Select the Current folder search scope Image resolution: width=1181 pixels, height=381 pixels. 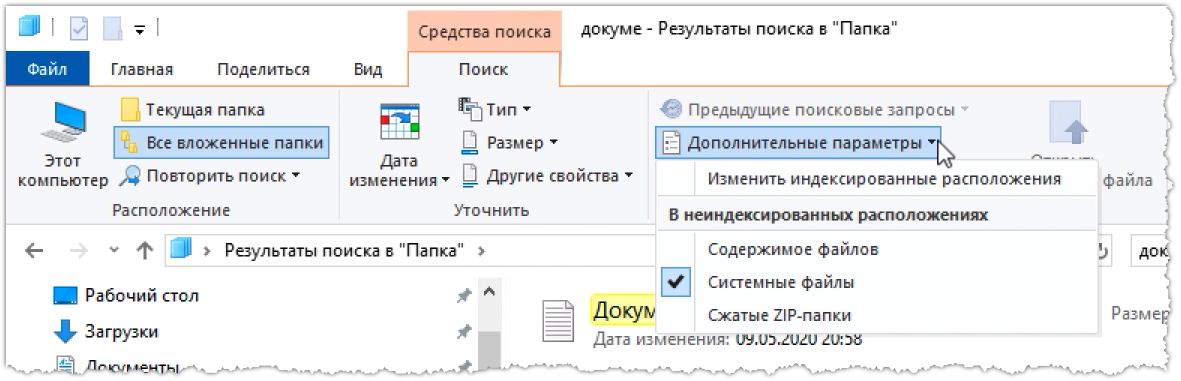click(x=193, y=110)
